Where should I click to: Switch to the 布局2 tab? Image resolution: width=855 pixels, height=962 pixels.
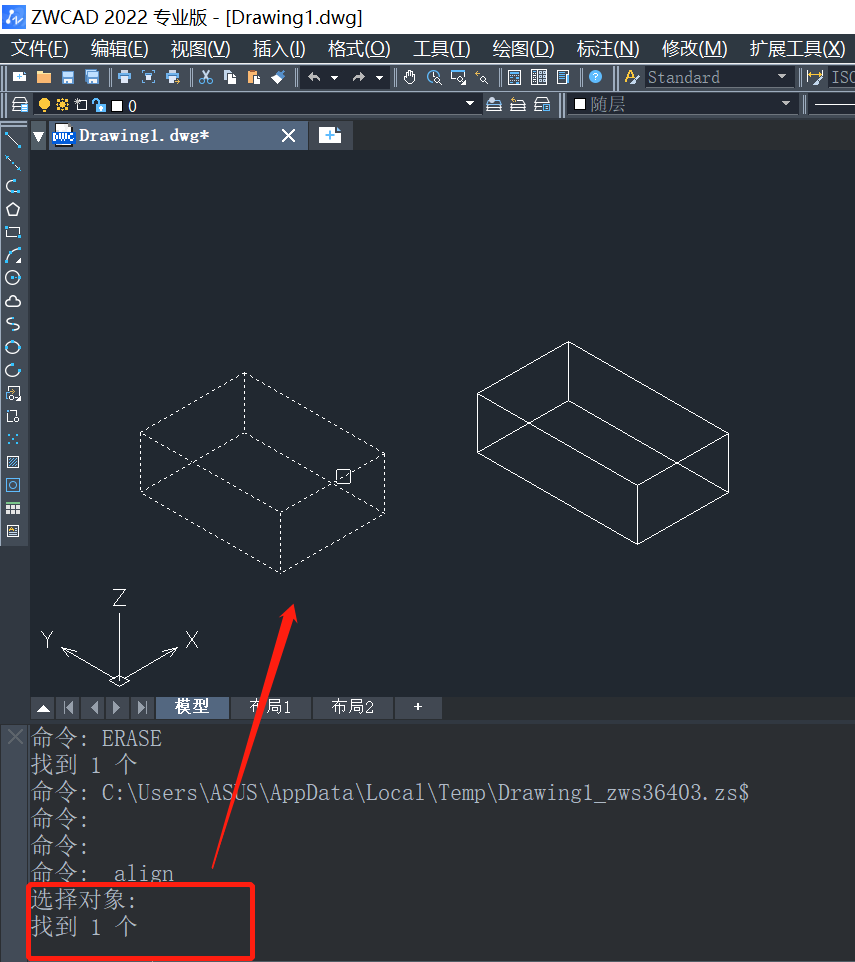pos(353,707)
